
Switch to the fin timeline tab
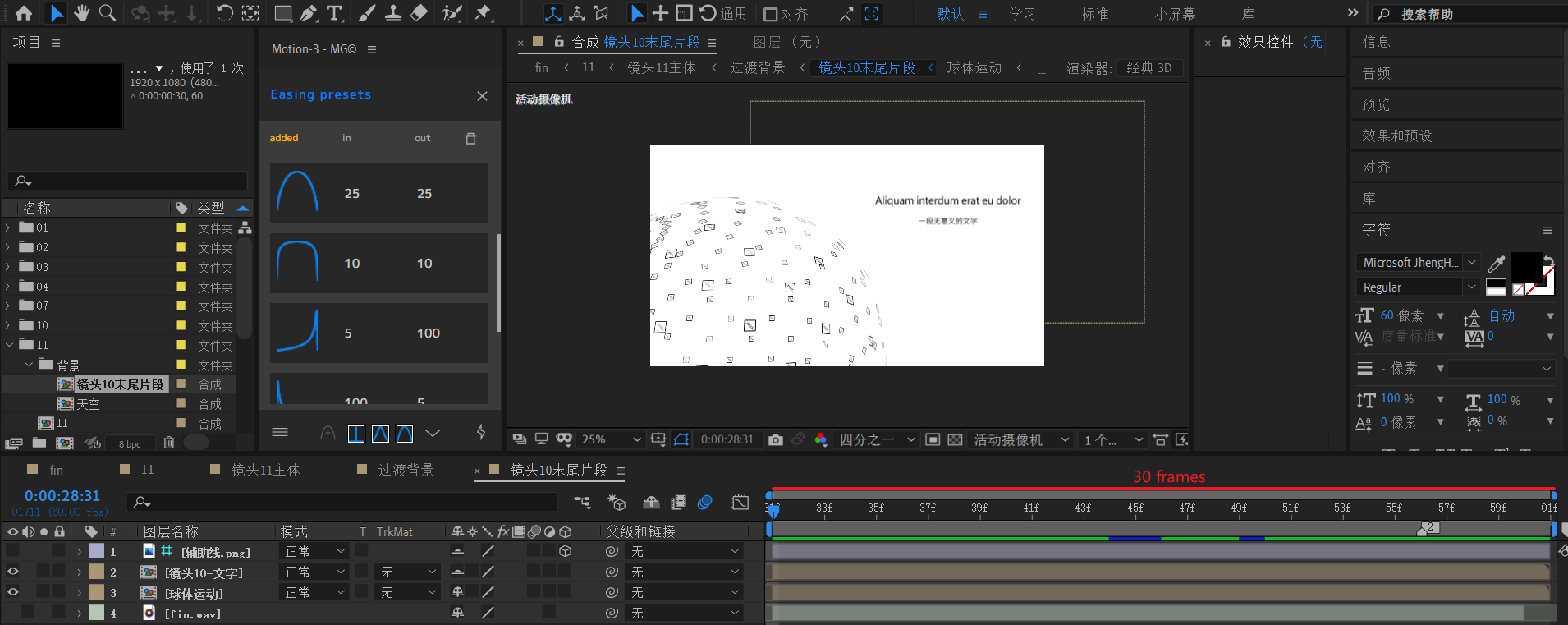click(x=56, y=470)
